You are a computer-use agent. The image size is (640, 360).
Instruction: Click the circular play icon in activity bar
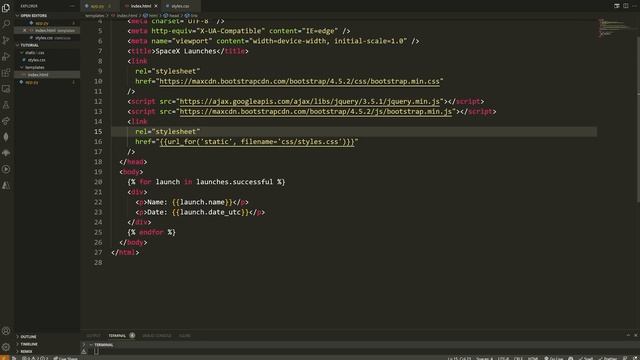6,169
